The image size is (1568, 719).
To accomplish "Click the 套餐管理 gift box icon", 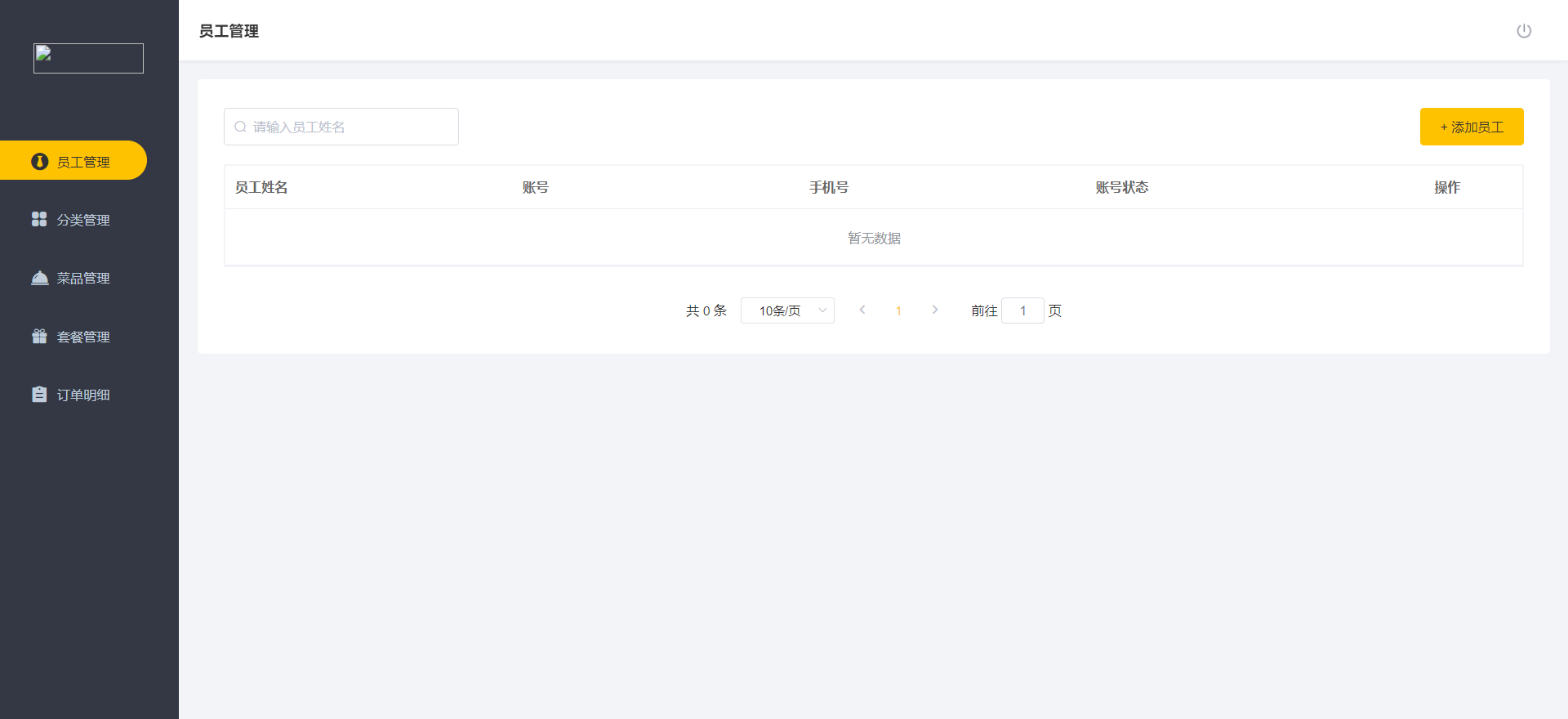I will [39, 336].
